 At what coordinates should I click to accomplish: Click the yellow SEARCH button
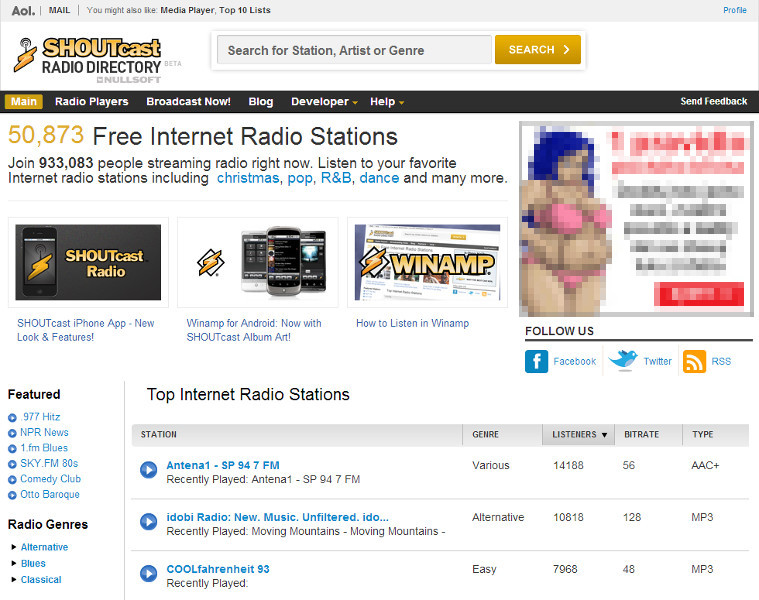coord(538,49)
